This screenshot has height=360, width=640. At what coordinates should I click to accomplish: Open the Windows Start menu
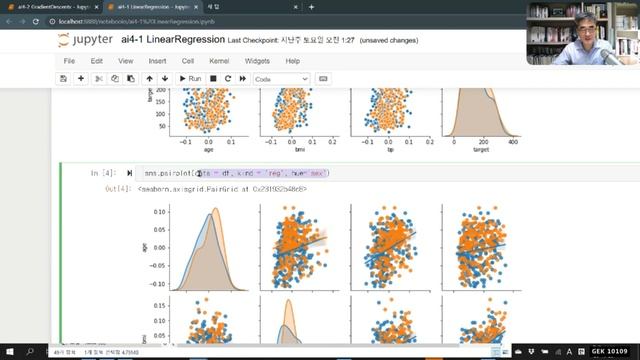tap(10, 351)
